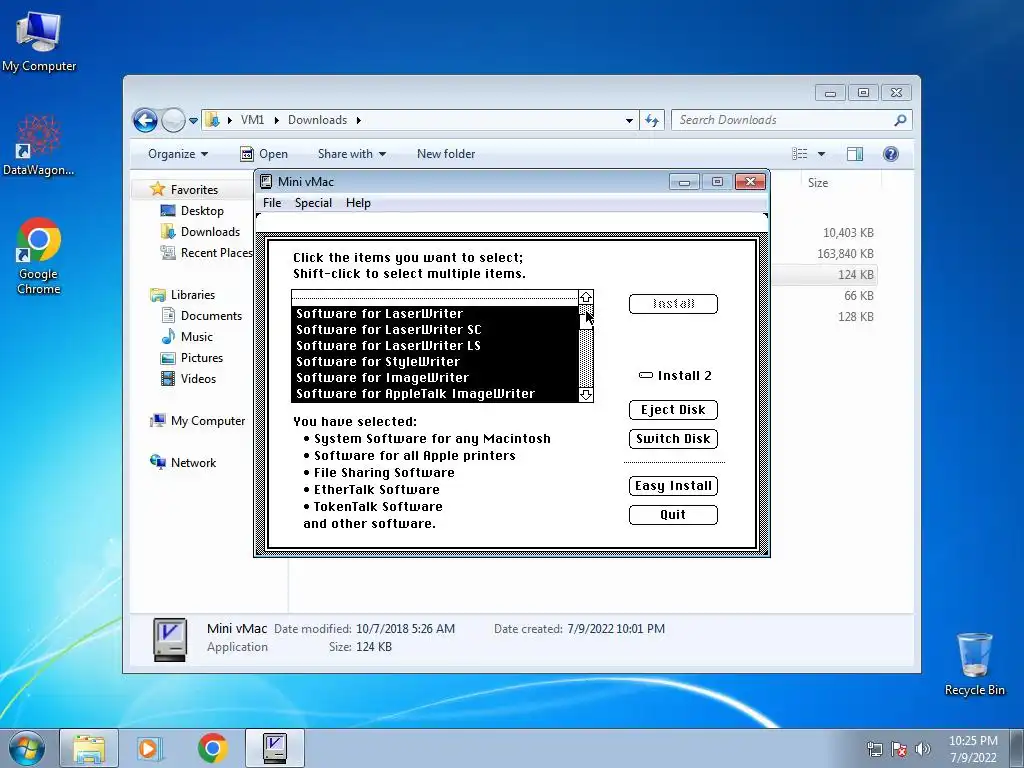Expand the Organize dropdown
Screen dimensions: 1024x768
click(x=178, y=154)
